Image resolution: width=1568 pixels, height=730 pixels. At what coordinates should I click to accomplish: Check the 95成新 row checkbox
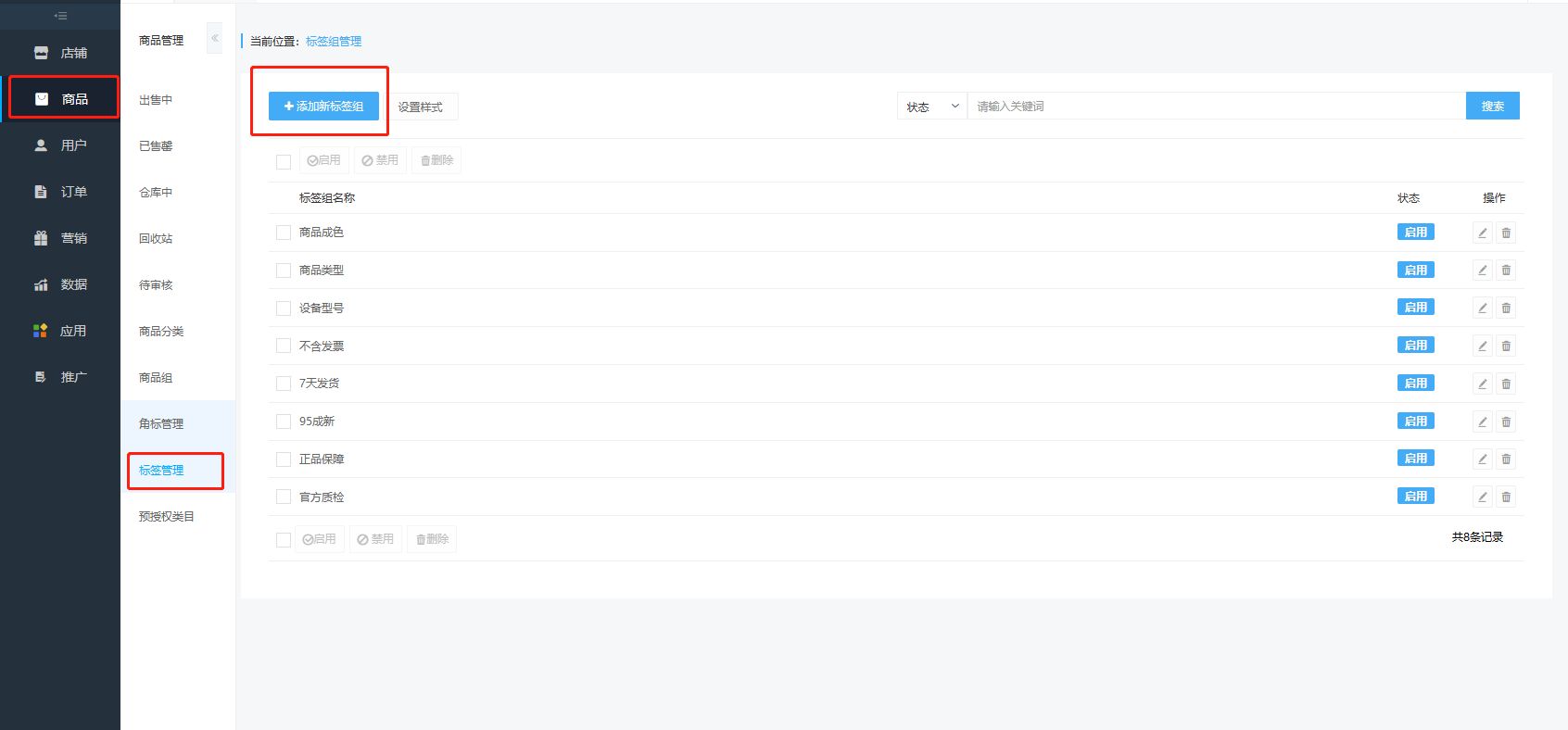(284, 422)
